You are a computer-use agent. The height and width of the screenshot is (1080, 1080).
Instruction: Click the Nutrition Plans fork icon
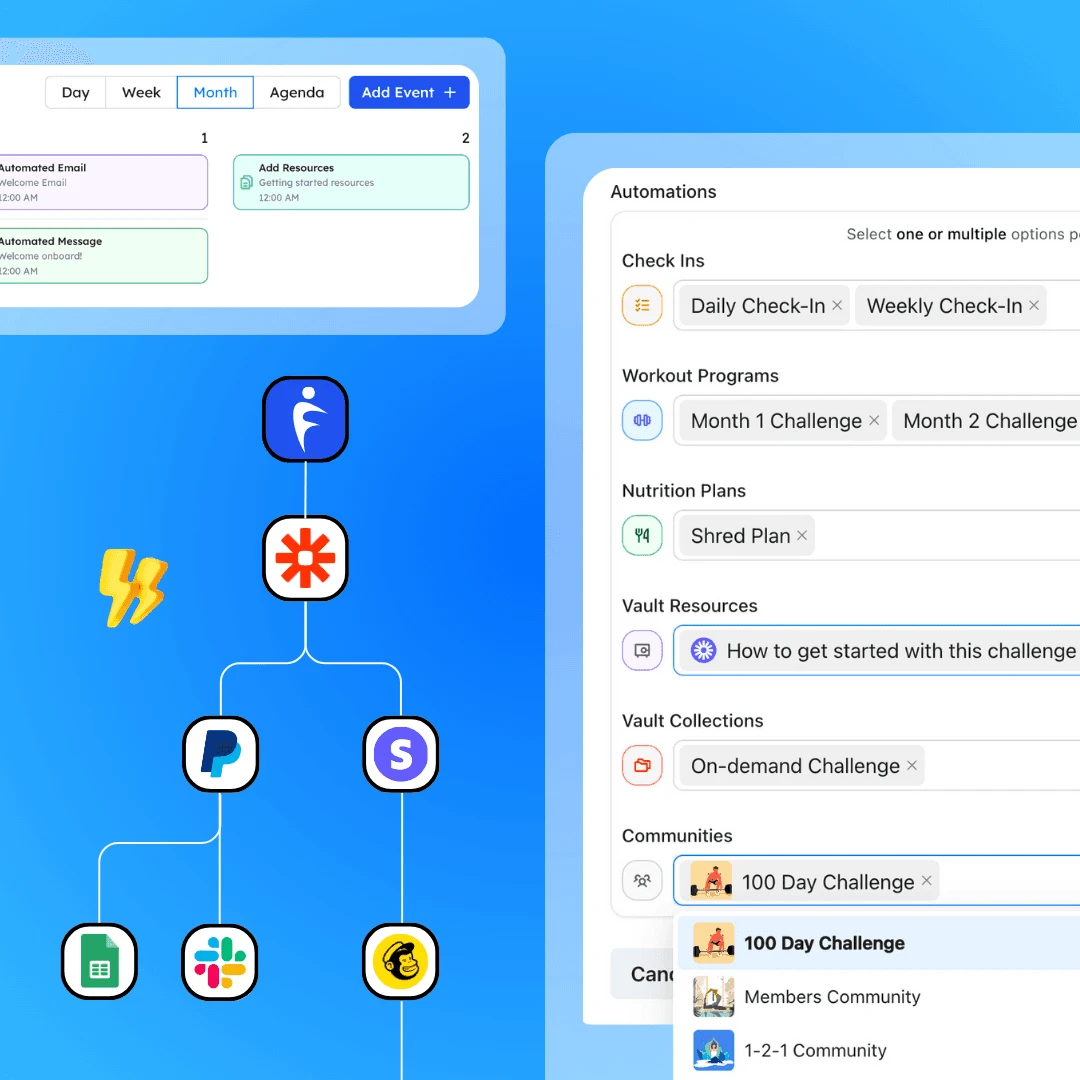[x=642, y=535]
